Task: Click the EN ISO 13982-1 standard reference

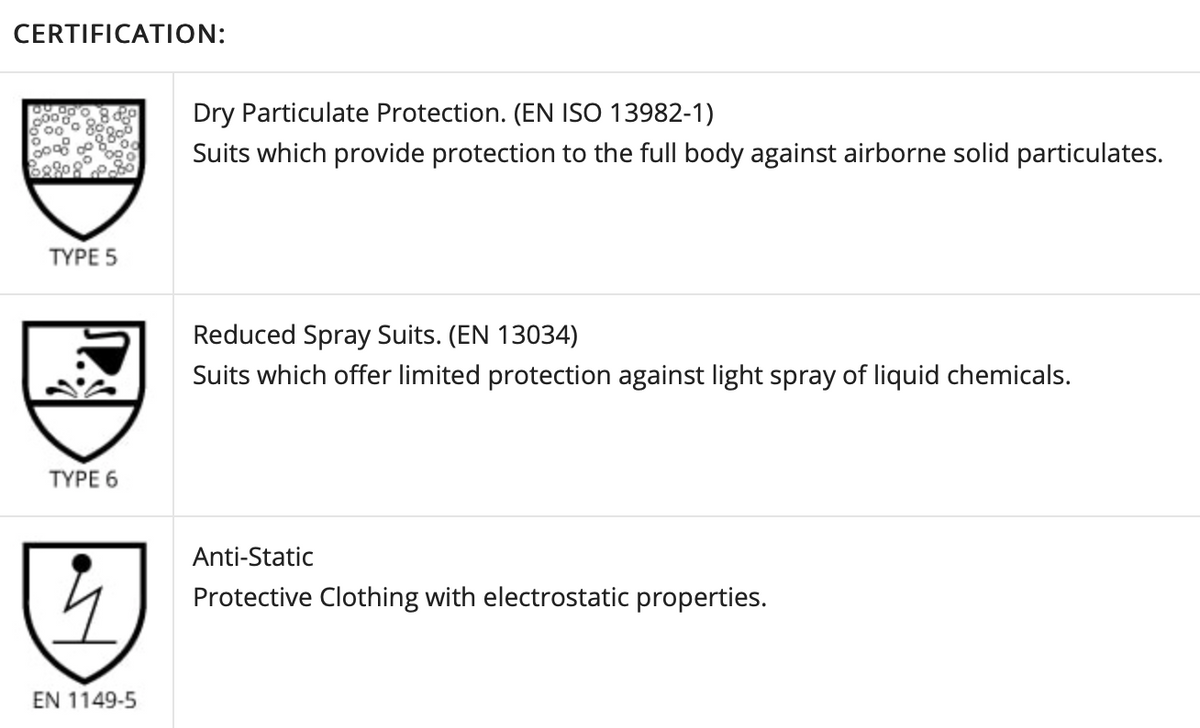Action: pyautogui.click(x=613, y=112)
